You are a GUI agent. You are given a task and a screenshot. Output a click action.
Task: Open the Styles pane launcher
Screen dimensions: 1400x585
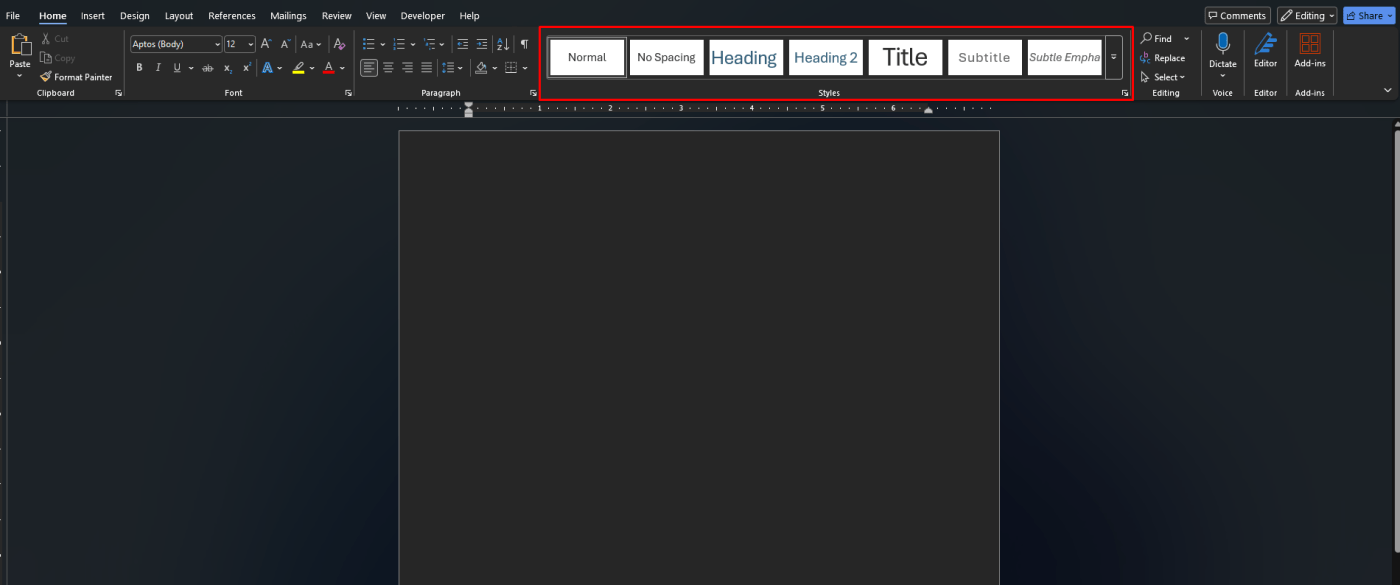[x=1125, y=93]
